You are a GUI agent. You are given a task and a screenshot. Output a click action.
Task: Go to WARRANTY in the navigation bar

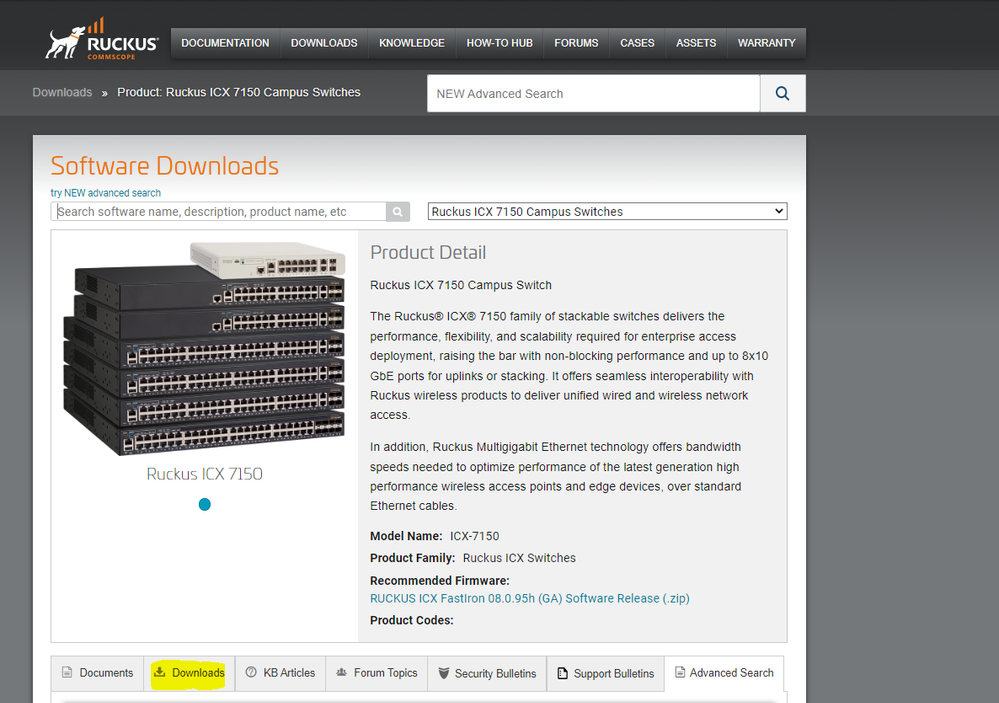click(766, 43)
